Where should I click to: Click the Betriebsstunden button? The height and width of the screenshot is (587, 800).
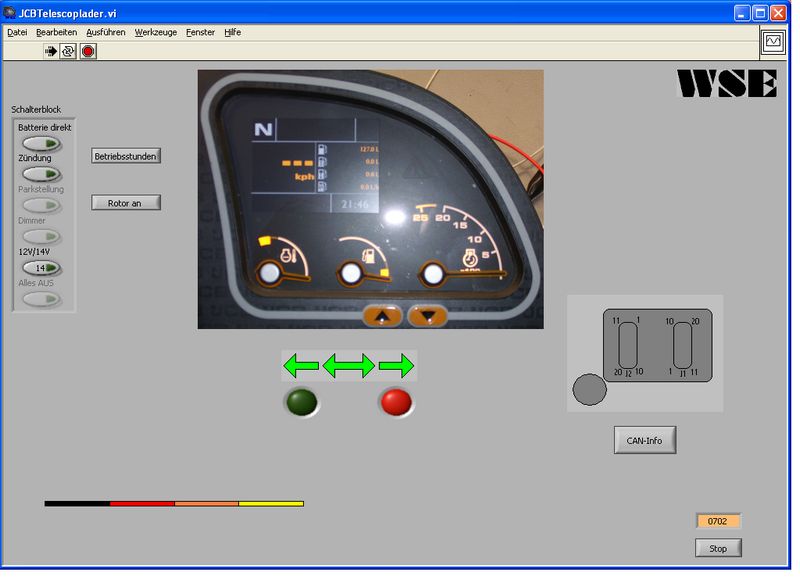(x=126, y=156)
